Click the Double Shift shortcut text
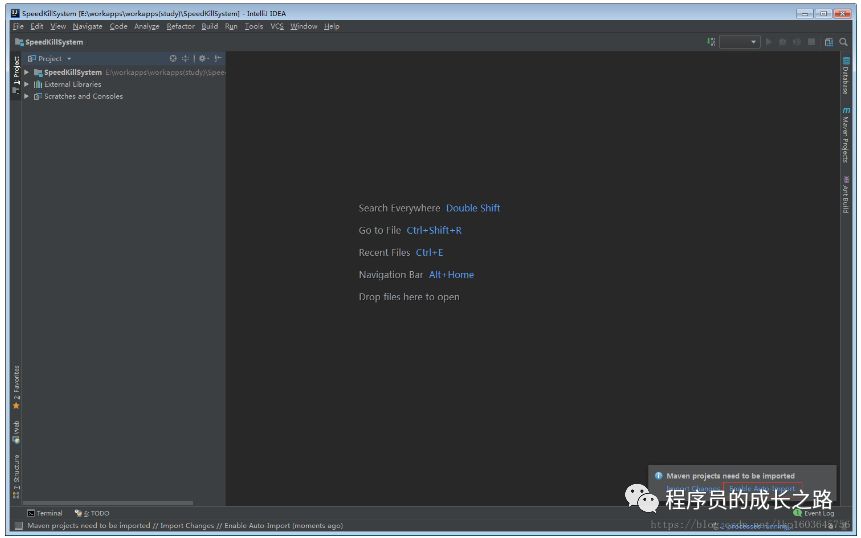Screen dimensions: 861x538 473,208
